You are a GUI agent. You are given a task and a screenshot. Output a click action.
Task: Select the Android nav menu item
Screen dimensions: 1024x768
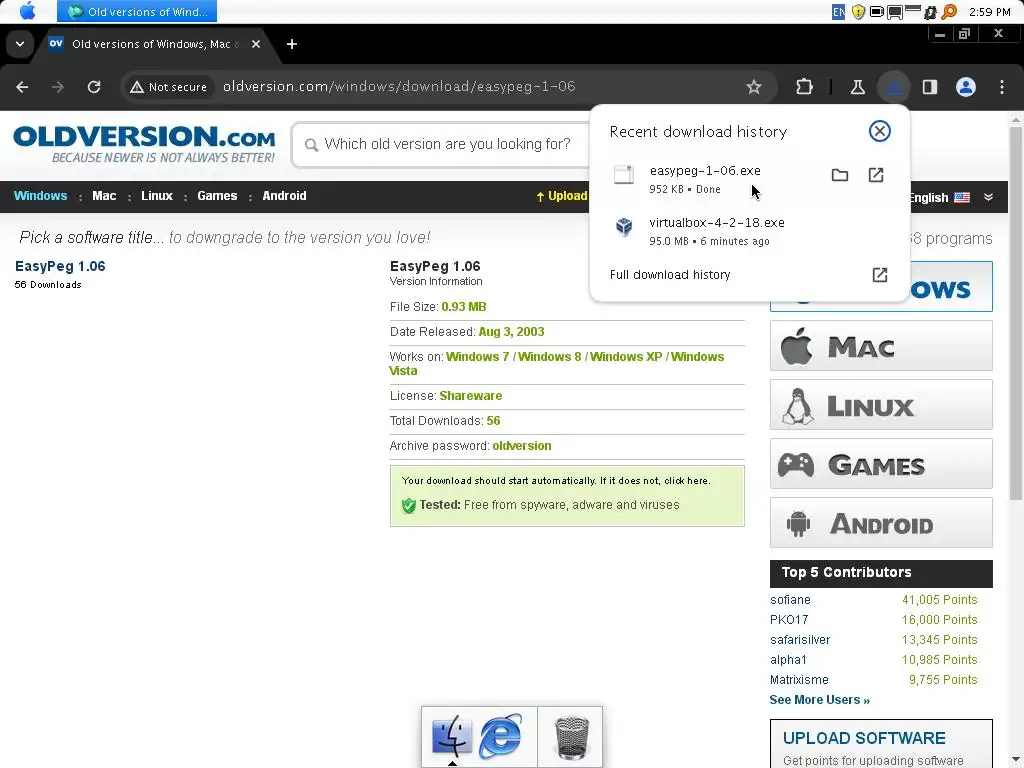click(x=284, y=196)
